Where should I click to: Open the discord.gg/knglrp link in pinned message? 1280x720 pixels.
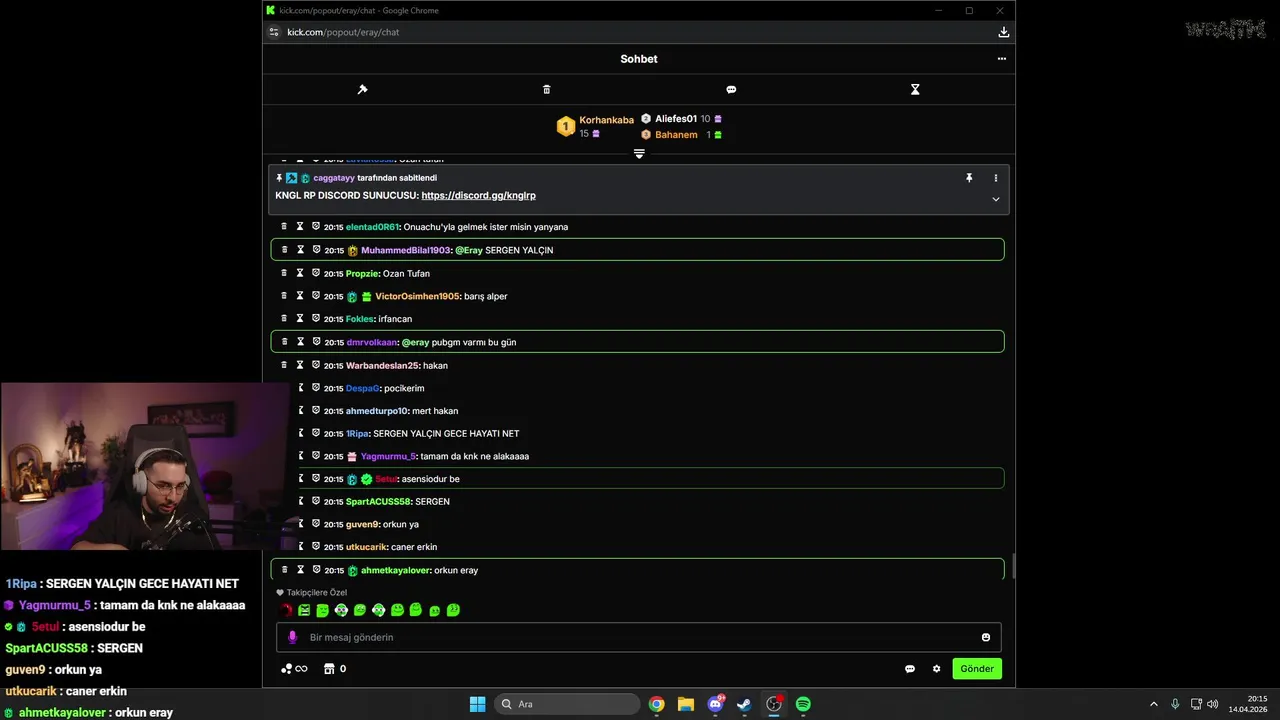point(478,196)
